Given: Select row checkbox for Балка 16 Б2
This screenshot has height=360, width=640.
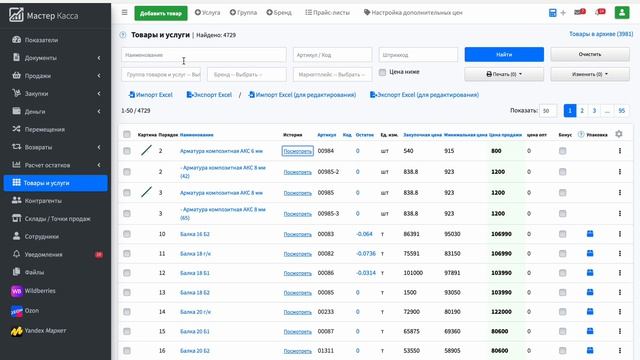Looking at the screenshot, I should (127, 234).
